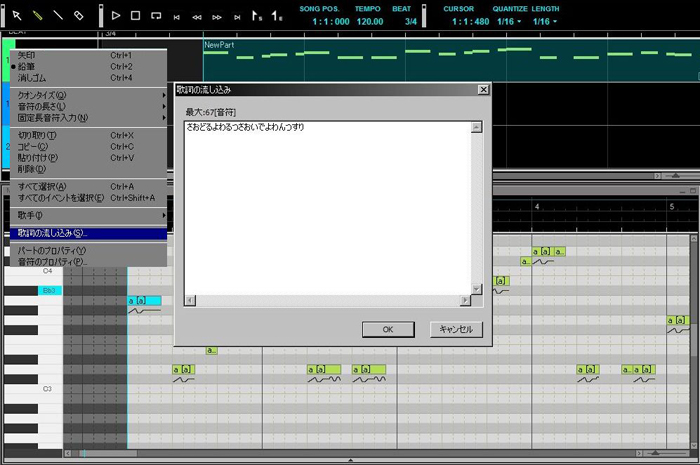This screenshot has height=465, width=700.
Task: Open the QUANTIZE 1/16 dropdown
Action: tap(507, 21)
